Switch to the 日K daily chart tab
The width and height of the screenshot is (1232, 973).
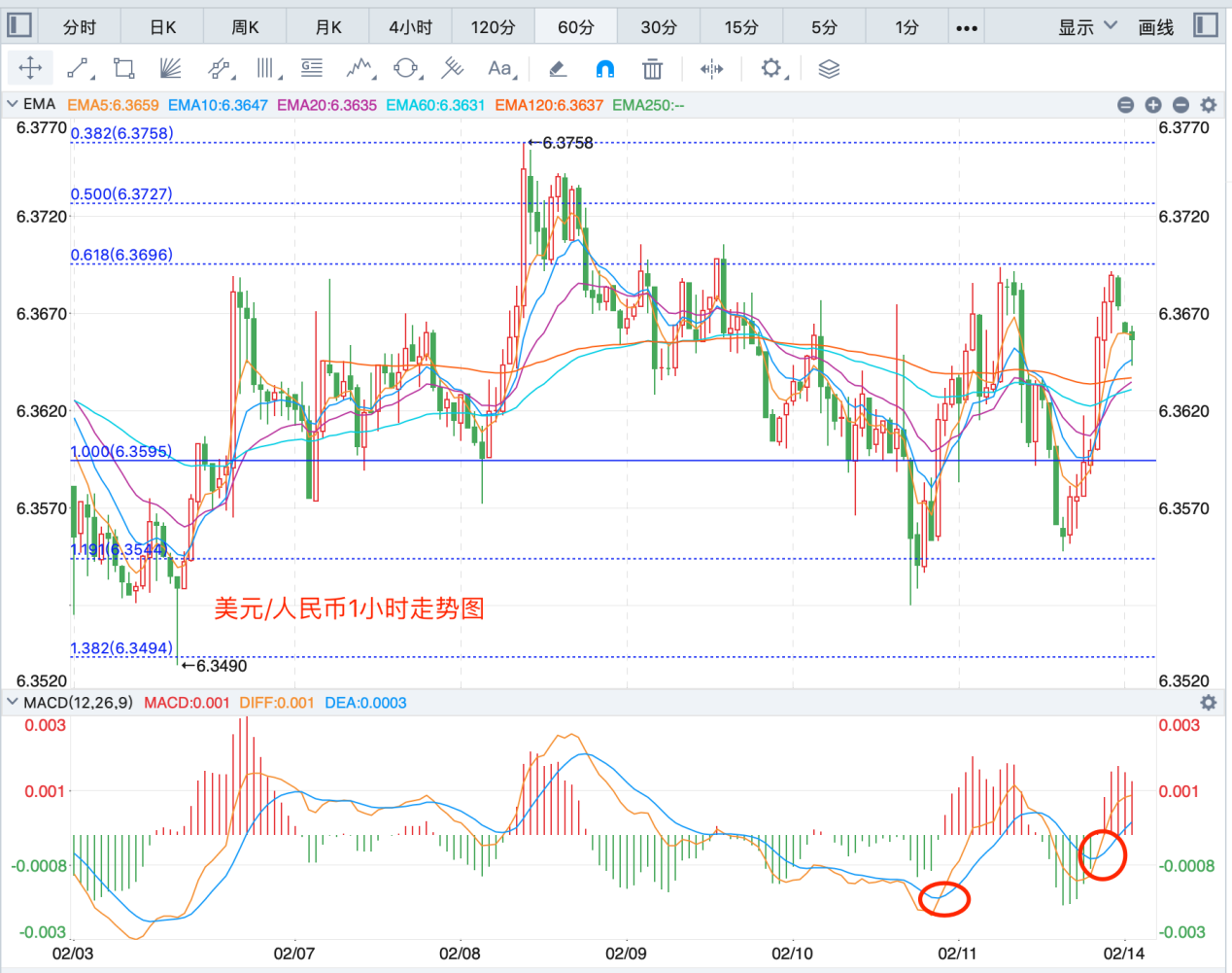pyautogui.click(x=162, y=27)
